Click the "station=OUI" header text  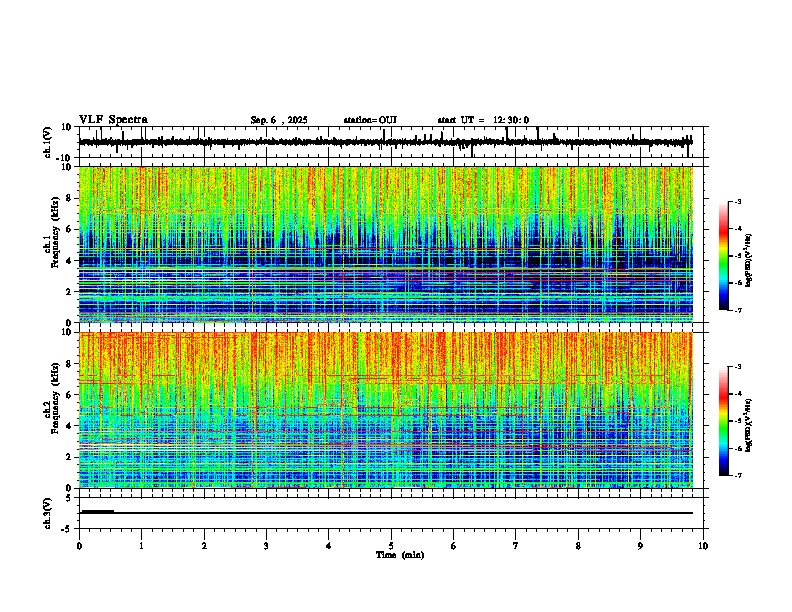point(370,120)
